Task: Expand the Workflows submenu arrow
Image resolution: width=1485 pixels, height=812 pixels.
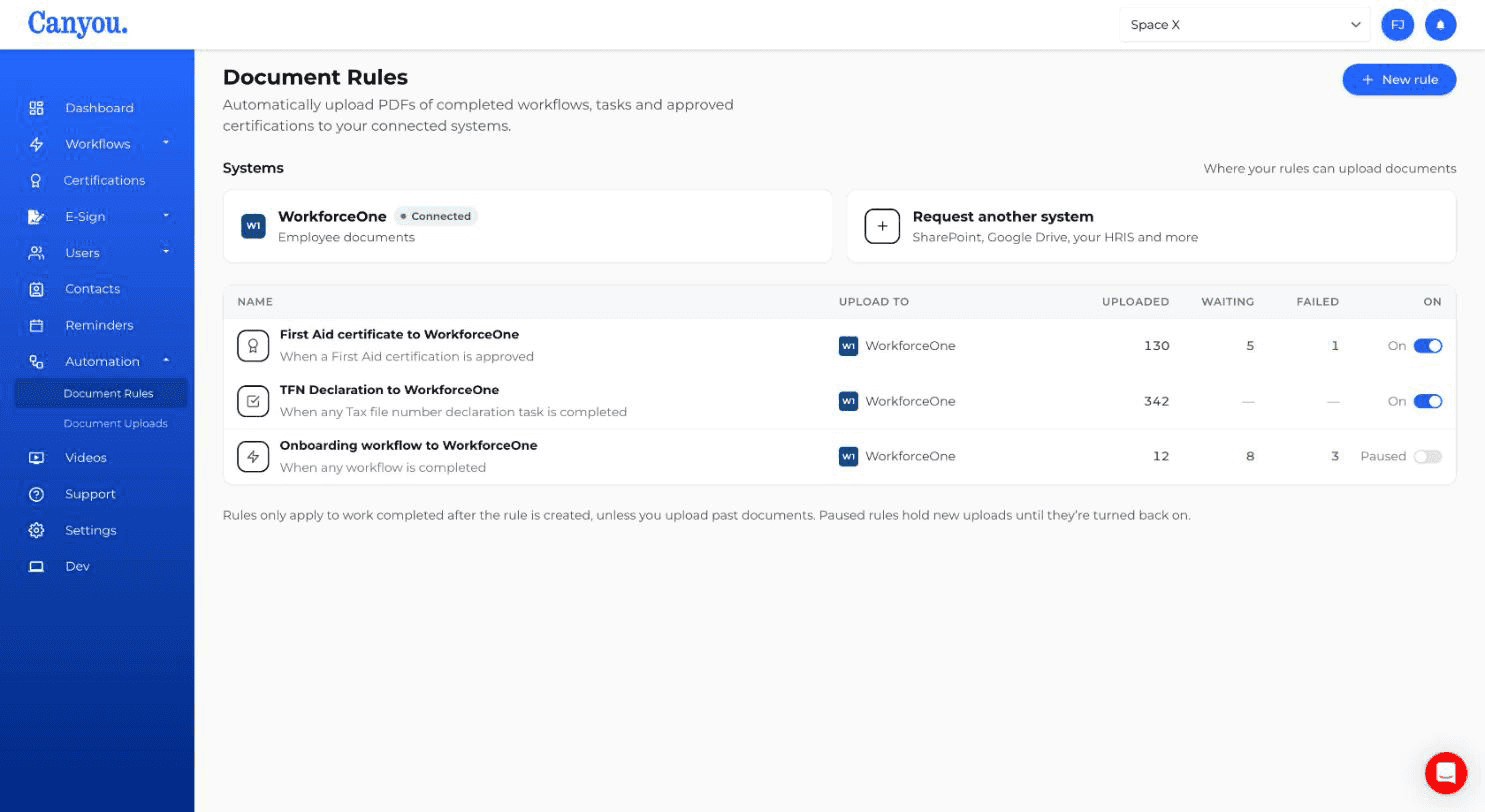Action: (x=166, y=143)
